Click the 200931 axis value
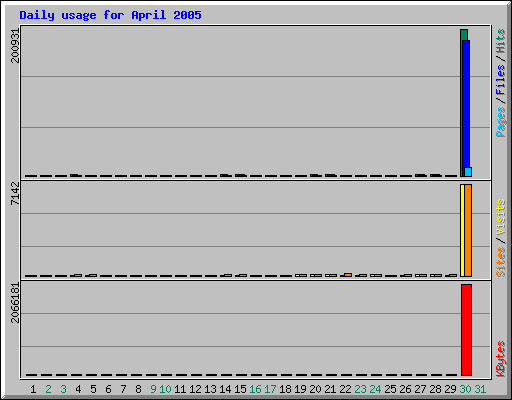The image size is (512, 400). pos(15,46)
